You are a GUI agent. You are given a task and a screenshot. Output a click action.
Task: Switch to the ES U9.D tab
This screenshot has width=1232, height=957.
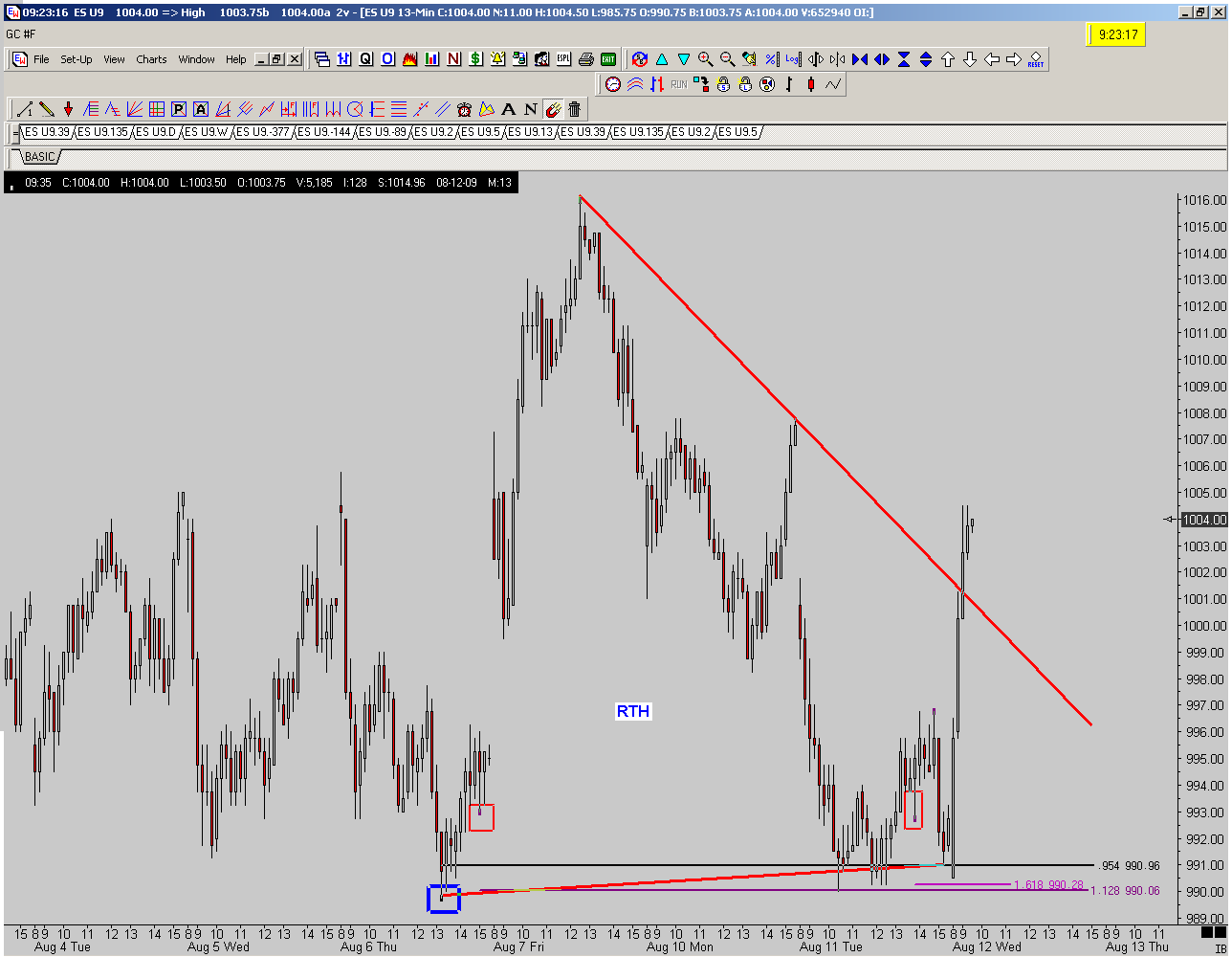tap(156, 132)
